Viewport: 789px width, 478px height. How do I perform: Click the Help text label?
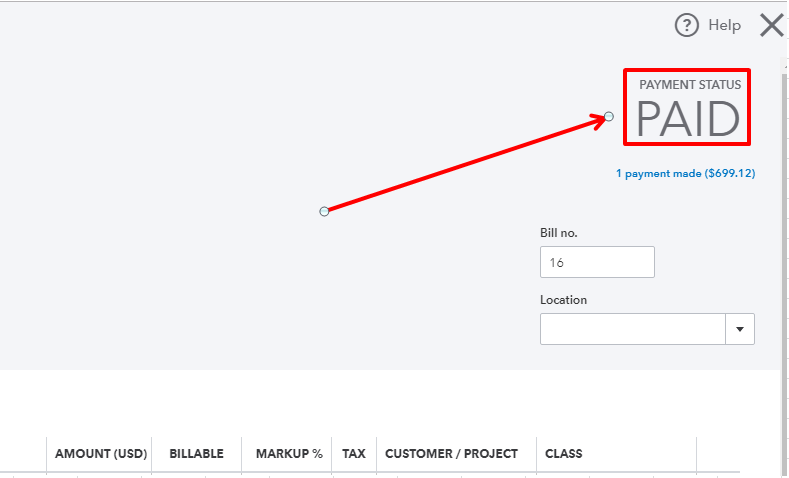click(x=724, y=25)
